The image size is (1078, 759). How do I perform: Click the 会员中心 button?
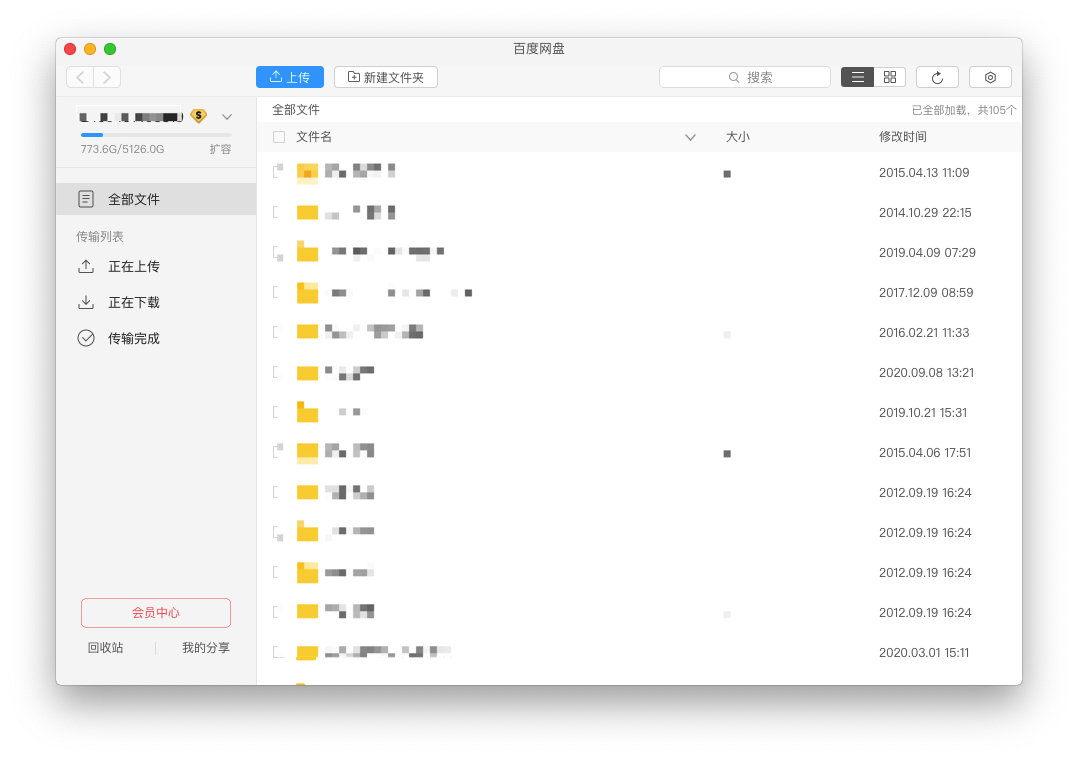[156, 613]
